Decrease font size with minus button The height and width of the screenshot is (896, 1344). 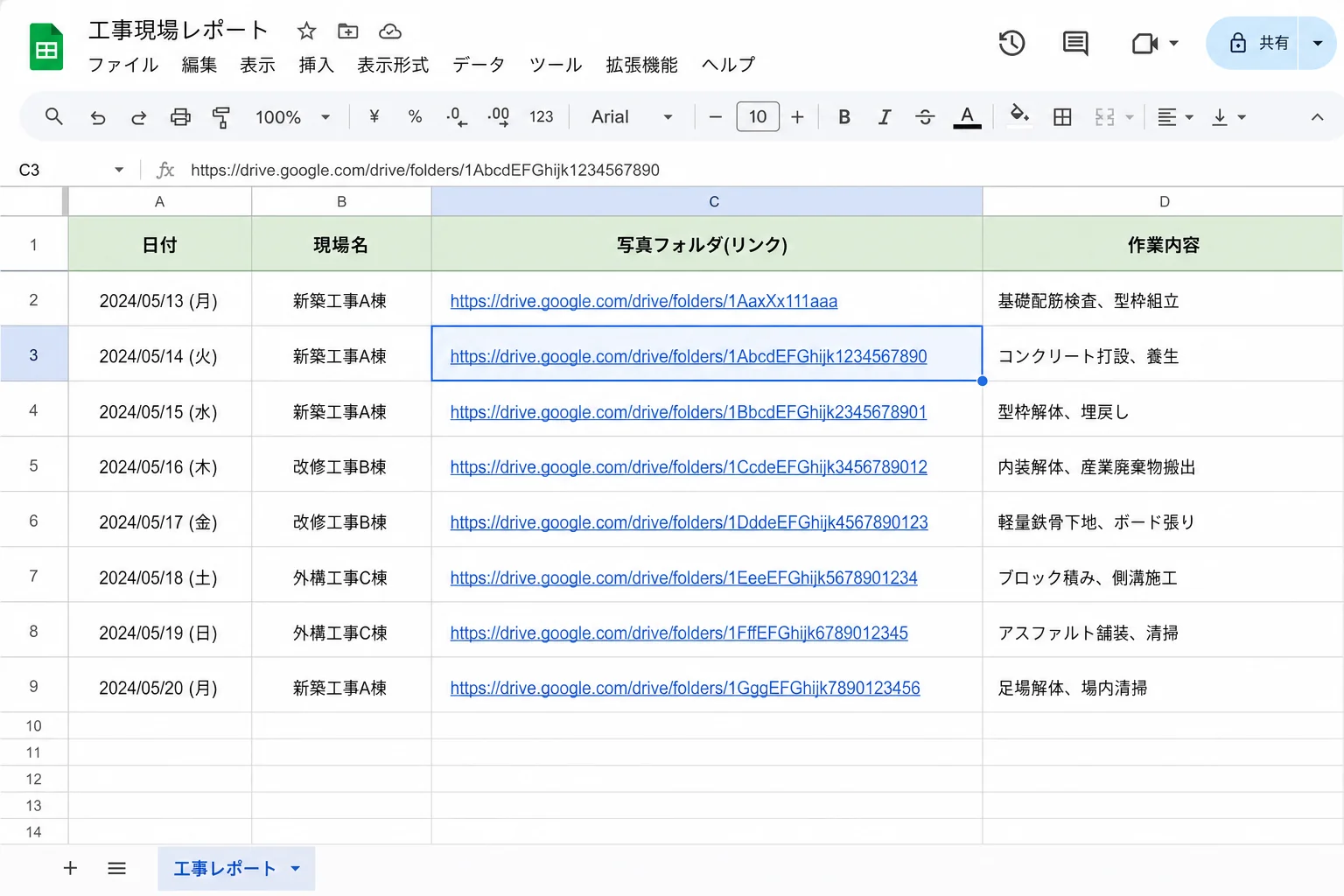(716, 116)
